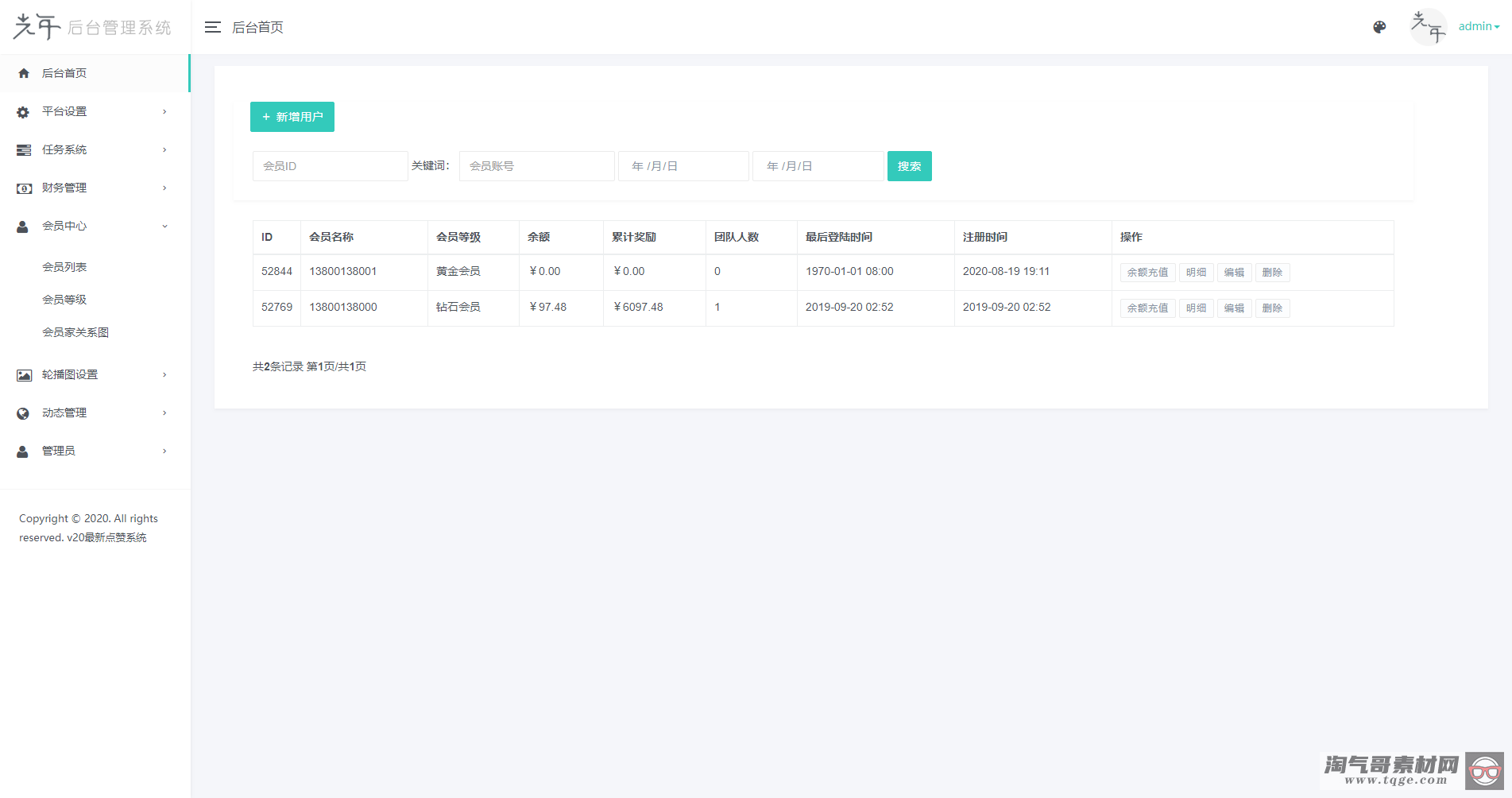
Task: Click 明细 for member 52844
Action: point(1196,273)
